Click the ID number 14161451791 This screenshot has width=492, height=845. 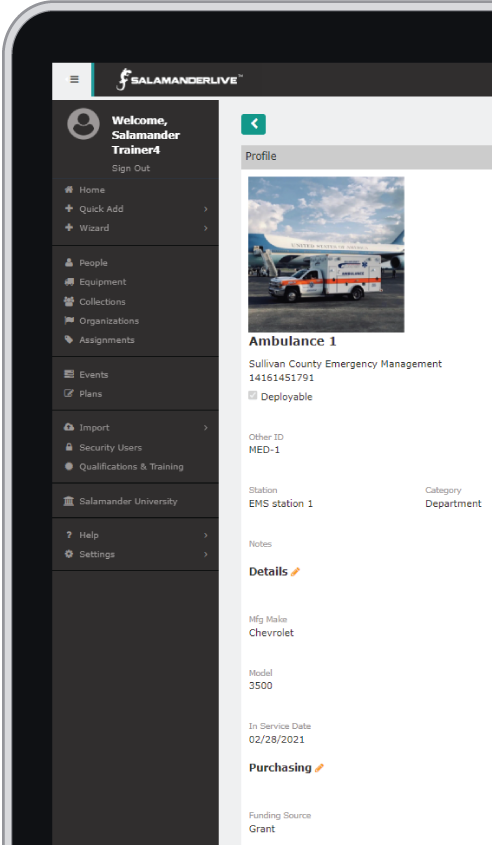point(281,377)
